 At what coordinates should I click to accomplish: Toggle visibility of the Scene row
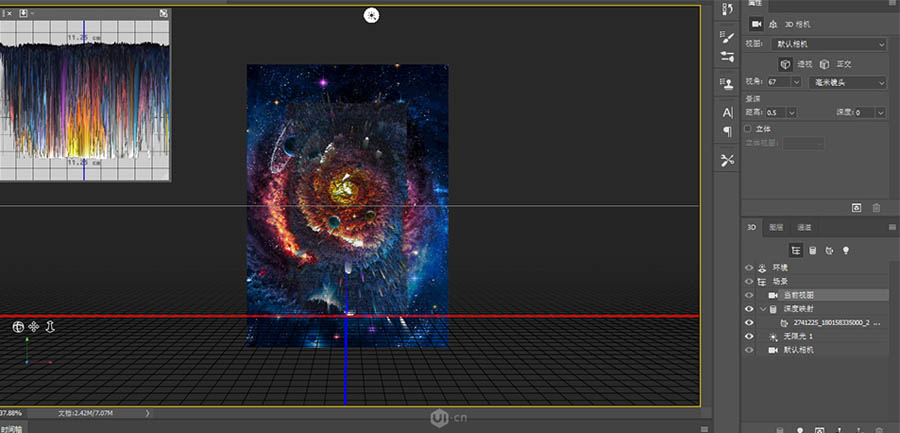click(748, 281)
